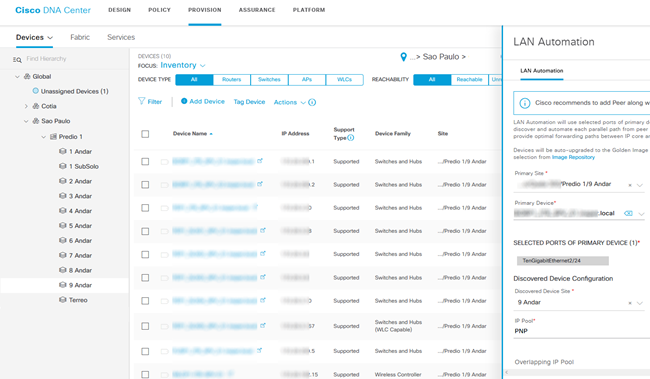Filter device type by APs
This screenshot has height=379, width=650.
pyautogui.click(x=307, y=80)
